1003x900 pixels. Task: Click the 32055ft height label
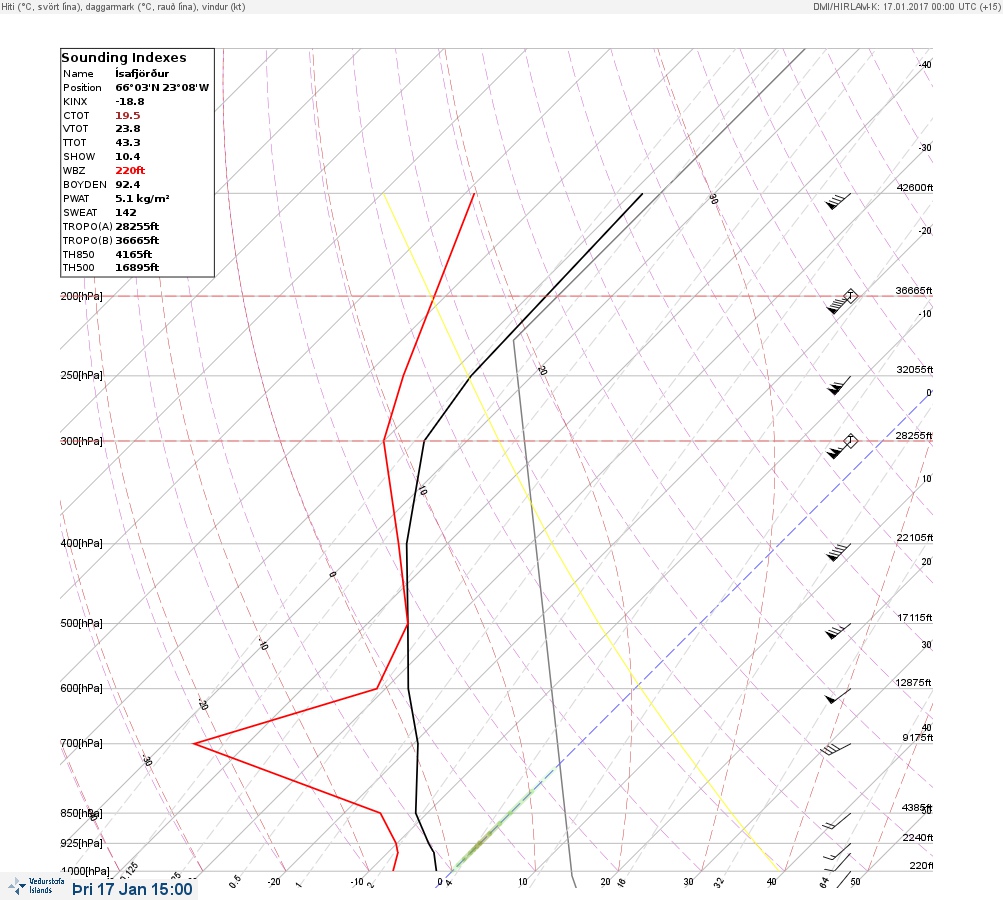click(915, 370)
